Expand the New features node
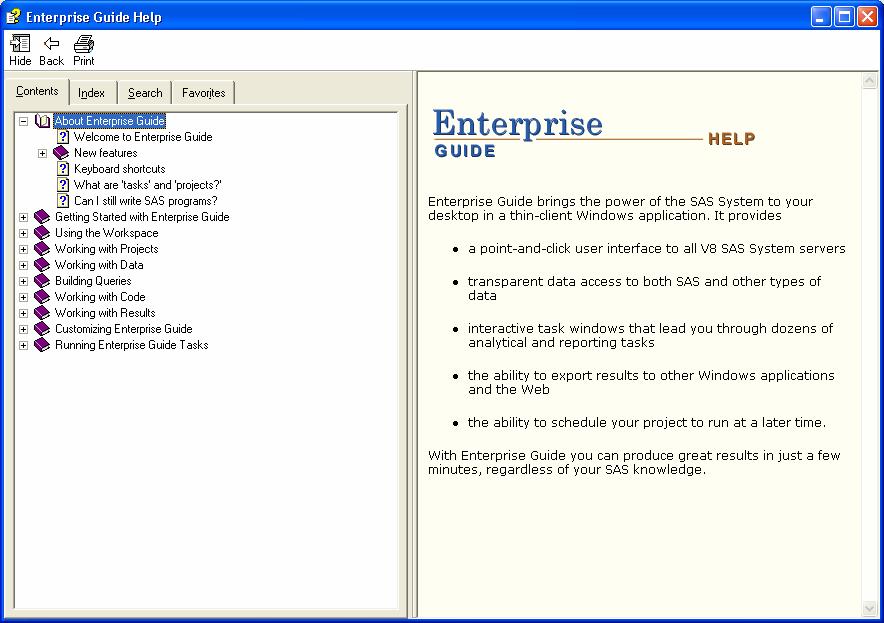The image size is (884, 623). pos(42,153)
